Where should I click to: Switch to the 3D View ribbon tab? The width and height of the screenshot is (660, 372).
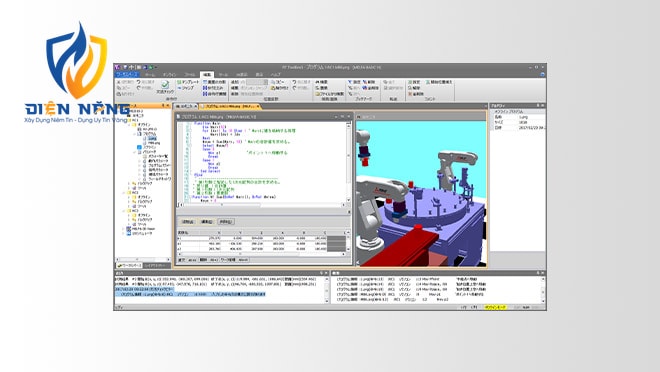[242, 75]
